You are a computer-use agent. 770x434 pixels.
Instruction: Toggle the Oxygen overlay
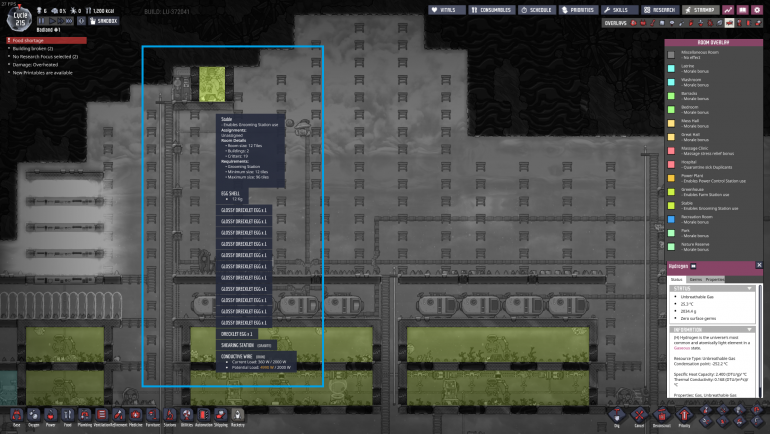[x=633, y=23]
